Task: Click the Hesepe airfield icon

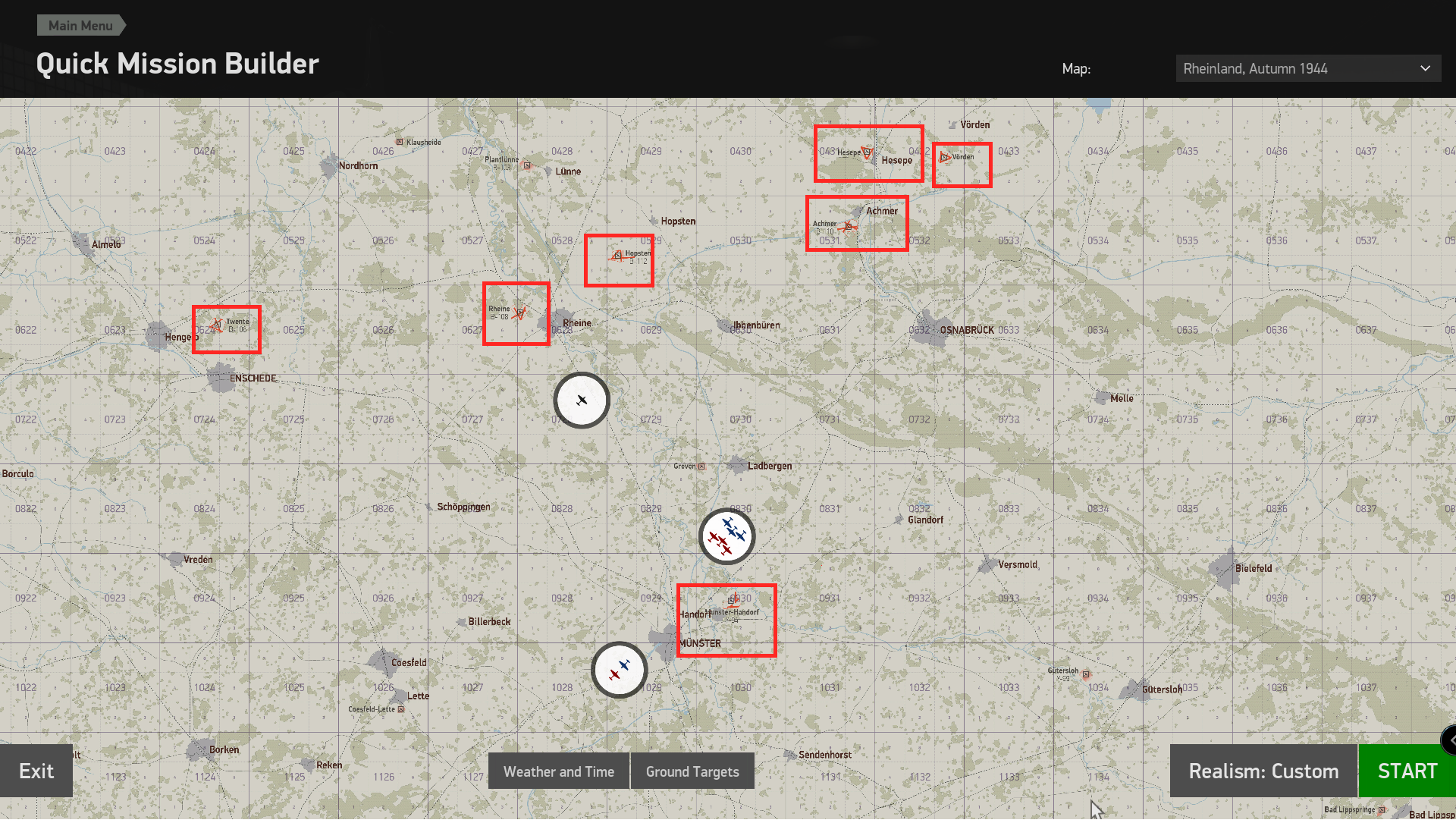Action: (867, 153)
